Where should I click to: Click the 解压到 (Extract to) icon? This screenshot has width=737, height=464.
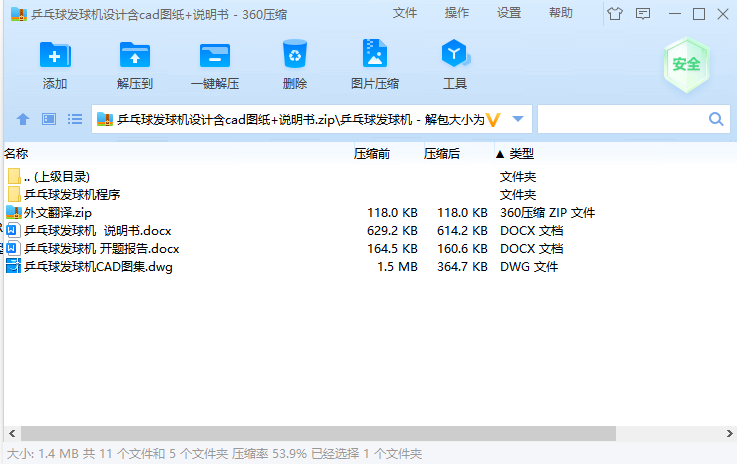click(x=135, y=55)
